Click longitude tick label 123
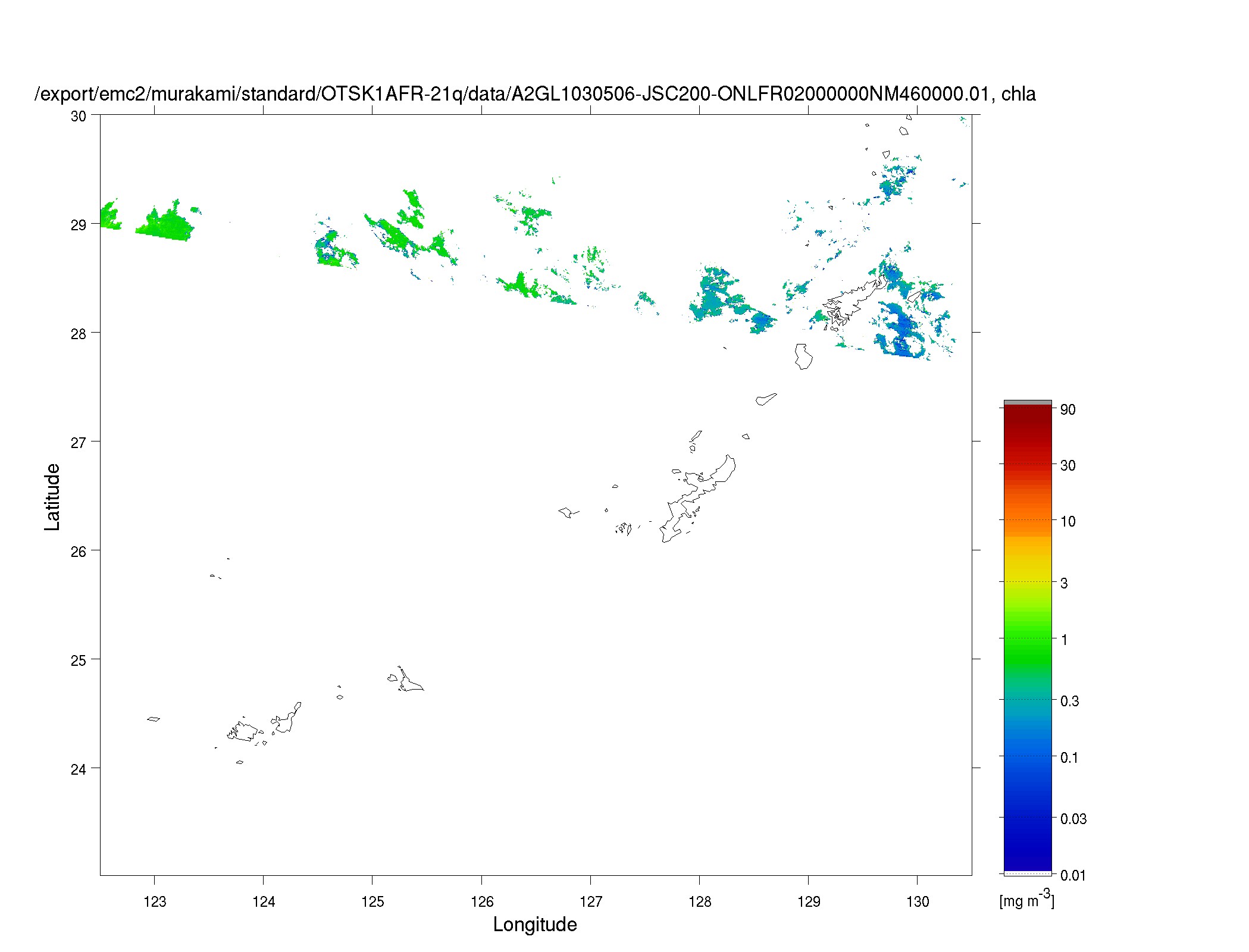 point(155,901)
